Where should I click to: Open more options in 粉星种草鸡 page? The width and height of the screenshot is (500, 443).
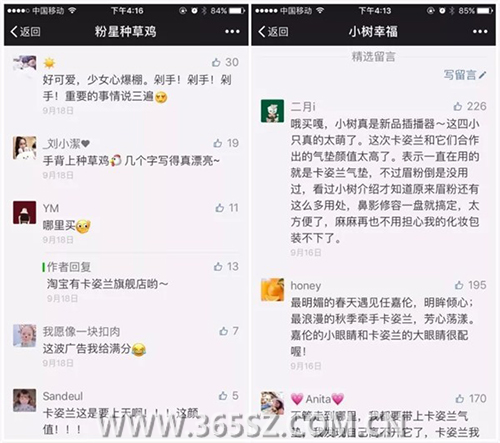point(232,32)
